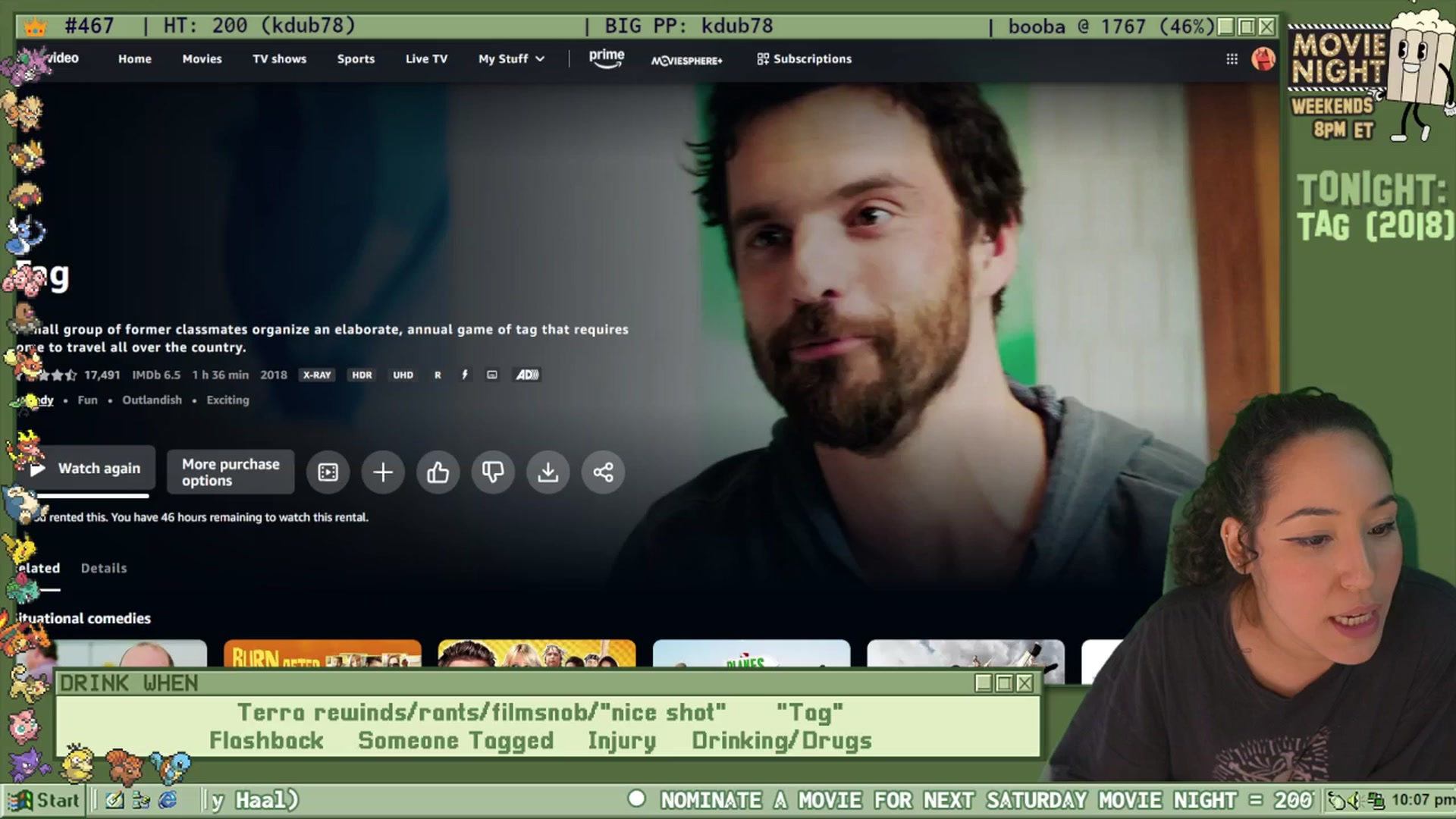Dislike the movie with thumbs-down icon

[x=493, y=472]
